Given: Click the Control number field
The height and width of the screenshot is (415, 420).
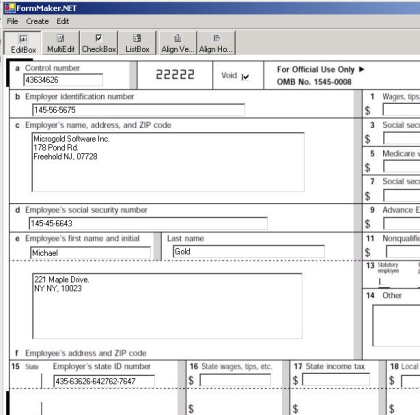Looking at the screenshot, I should 63,80.
